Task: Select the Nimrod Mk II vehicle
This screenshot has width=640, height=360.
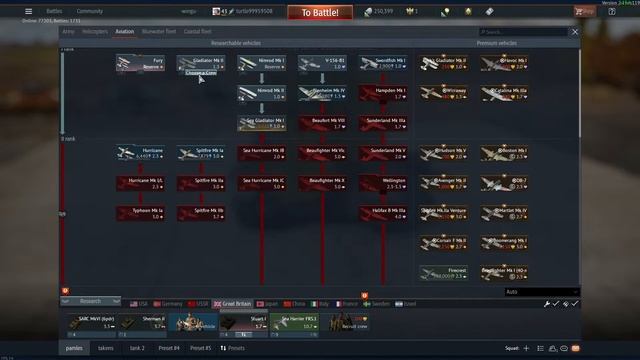Action: [x=262, y=93]
